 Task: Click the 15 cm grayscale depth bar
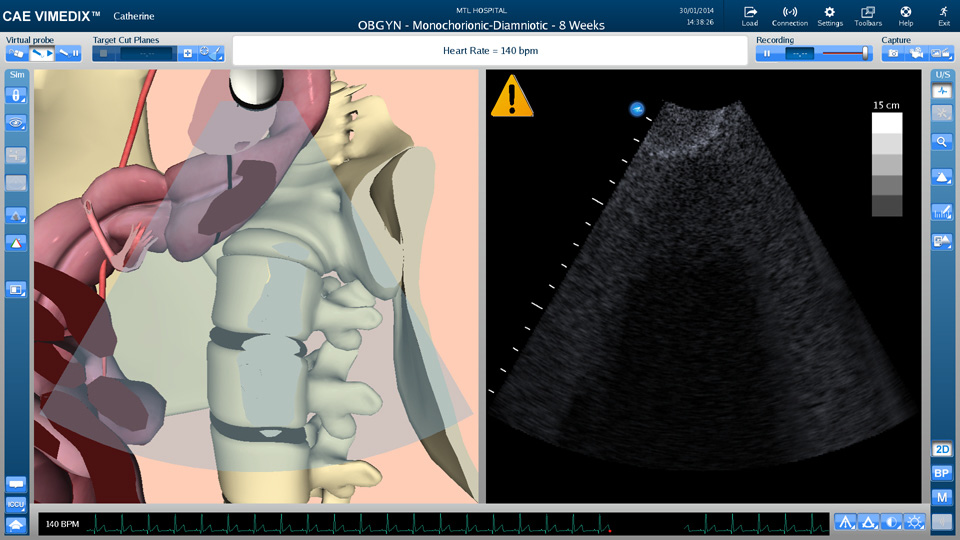pos(887,164)
